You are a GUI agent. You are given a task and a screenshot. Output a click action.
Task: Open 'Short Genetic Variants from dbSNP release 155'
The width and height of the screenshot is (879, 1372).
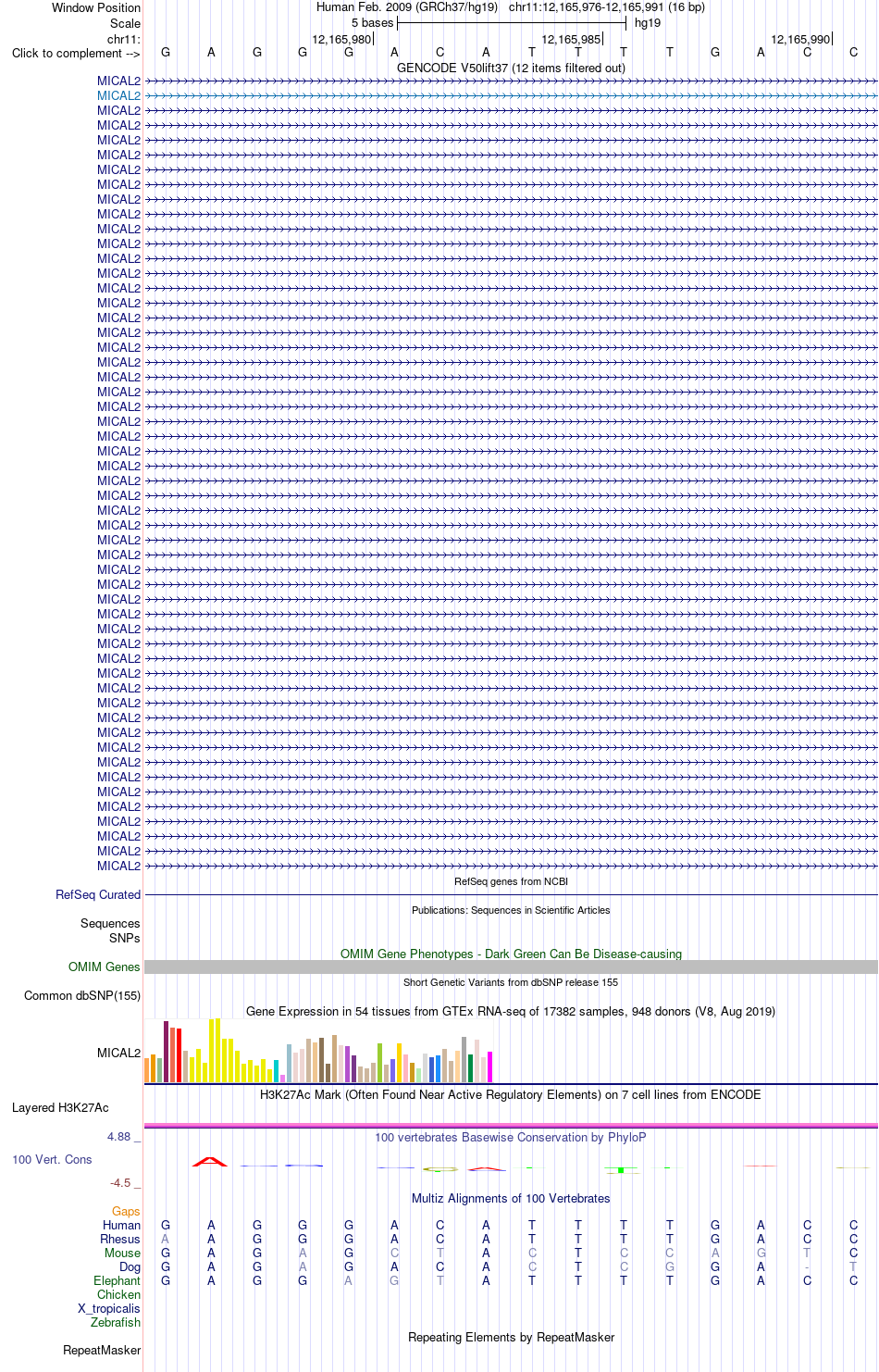click(x=511, y=982)
